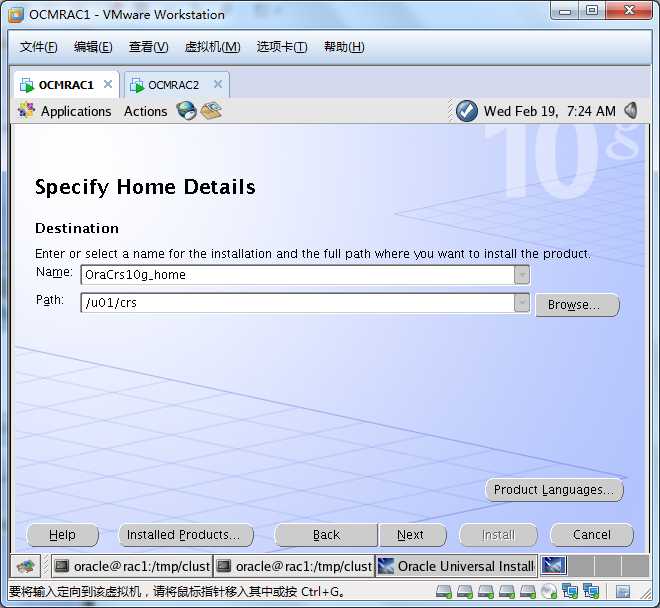Image resolution: width=660 pixels, height=608 pixels.
Task: Open the GNOME Applications menu
Action: (x=64, y=111)
